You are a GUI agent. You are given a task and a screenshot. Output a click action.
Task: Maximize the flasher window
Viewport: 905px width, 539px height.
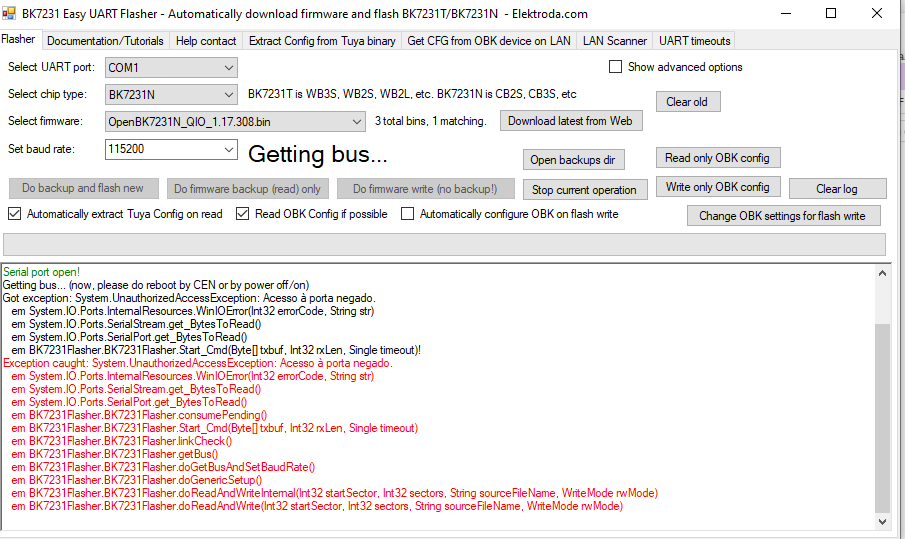(x=831, y=13)
